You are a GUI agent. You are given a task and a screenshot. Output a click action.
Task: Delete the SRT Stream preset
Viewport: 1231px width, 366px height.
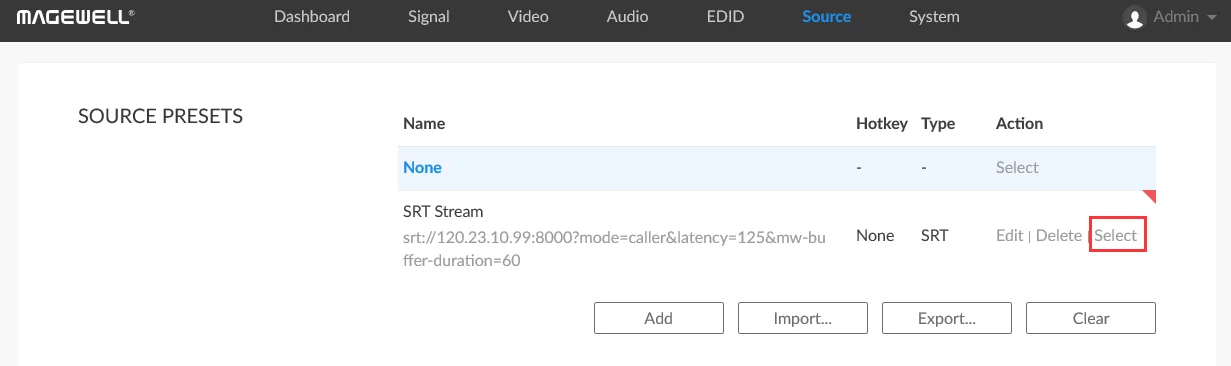point(1058,236)
